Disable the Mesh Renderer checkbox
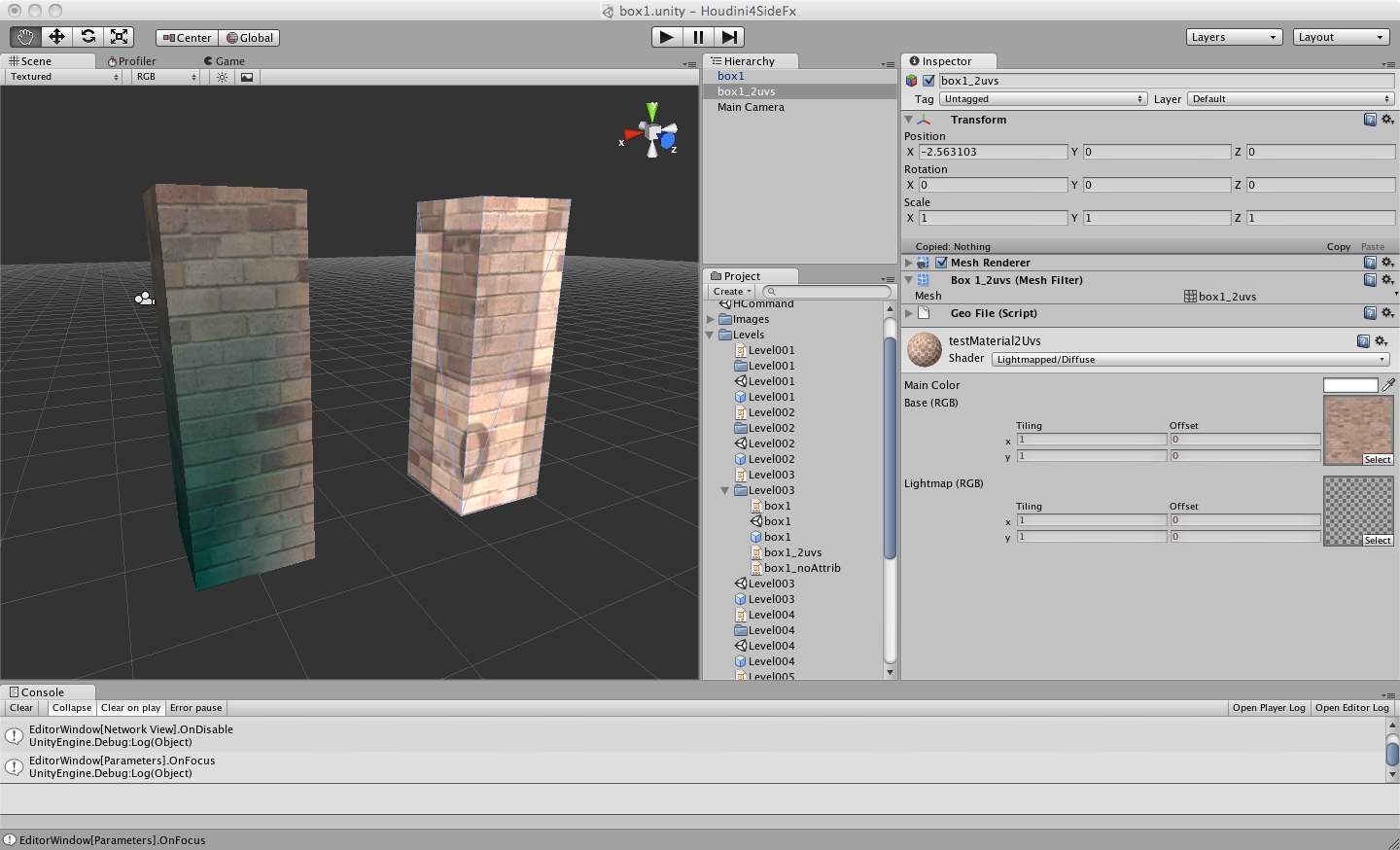 (x=941, y=263)
